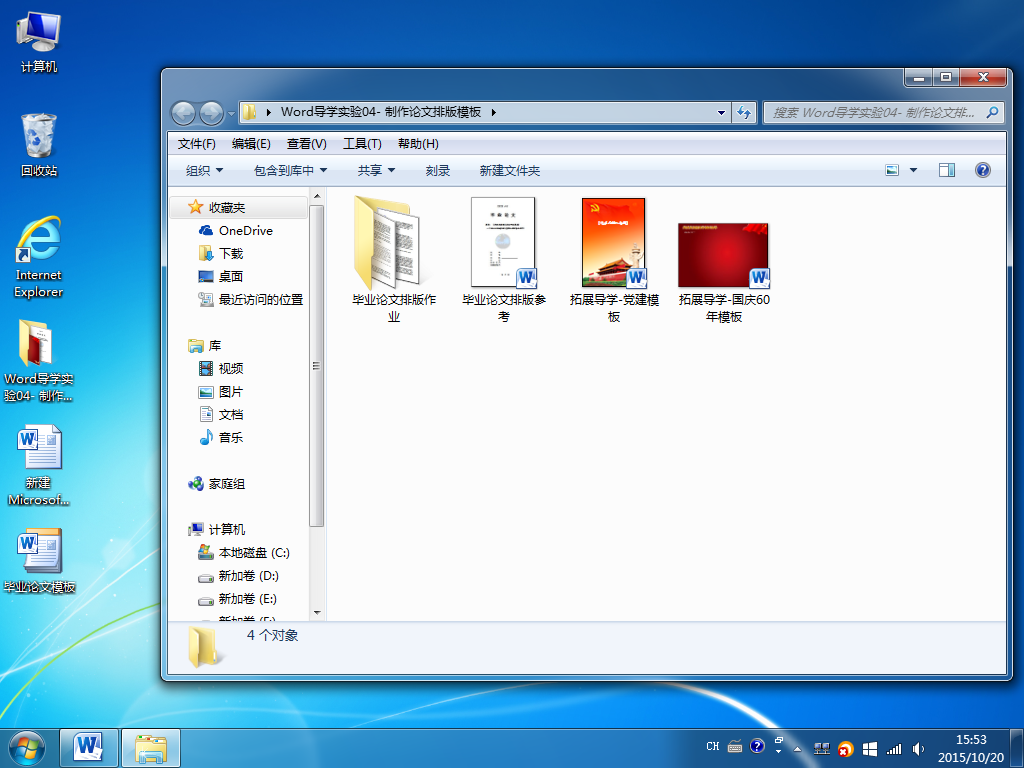Screen dimensions: 1024x768
Task: Select the 拓展导学-党建模板 document
Action: 614,260
